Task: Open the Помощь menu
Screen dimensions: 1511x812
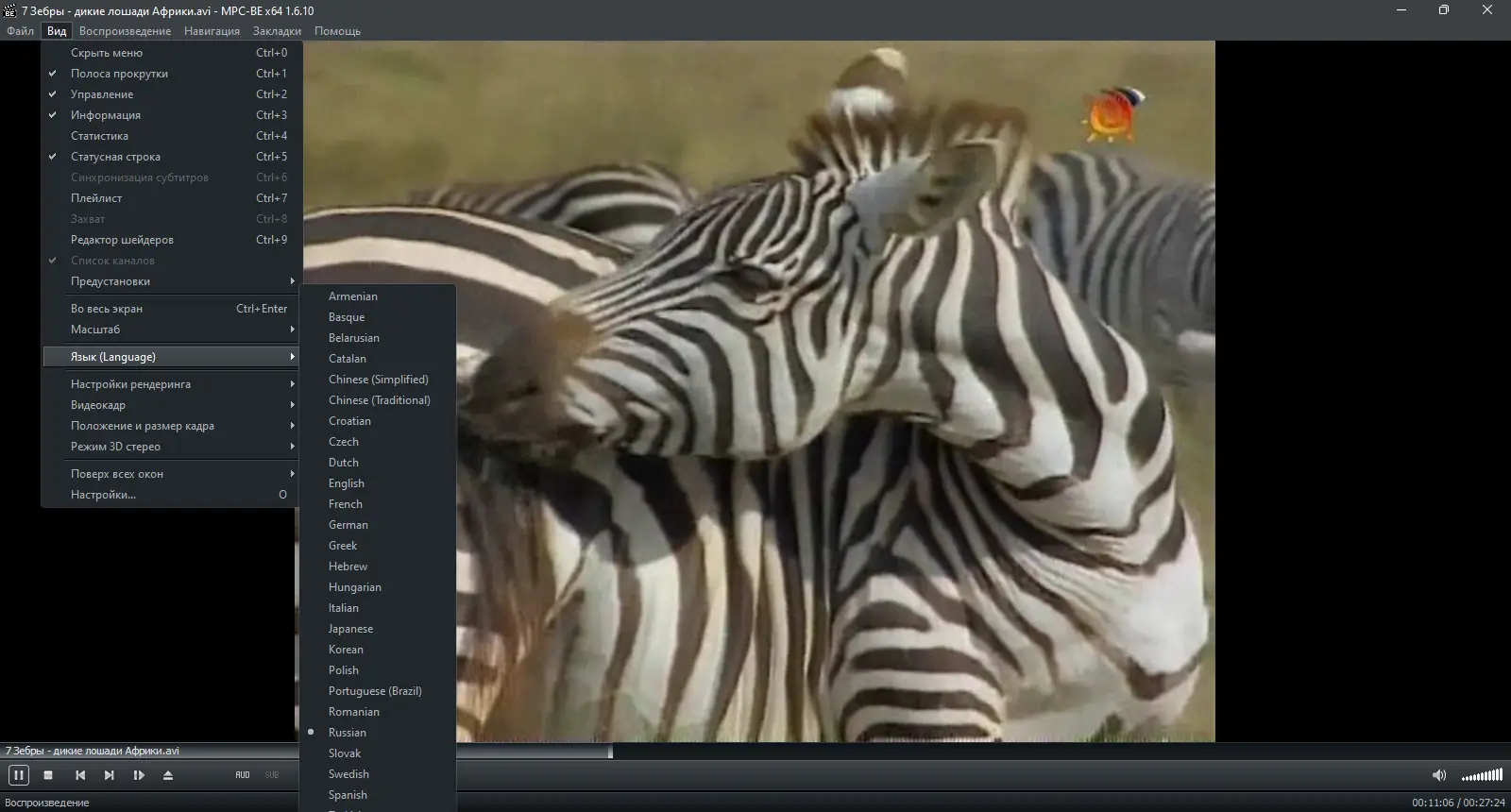Action: tap(337, 31)
